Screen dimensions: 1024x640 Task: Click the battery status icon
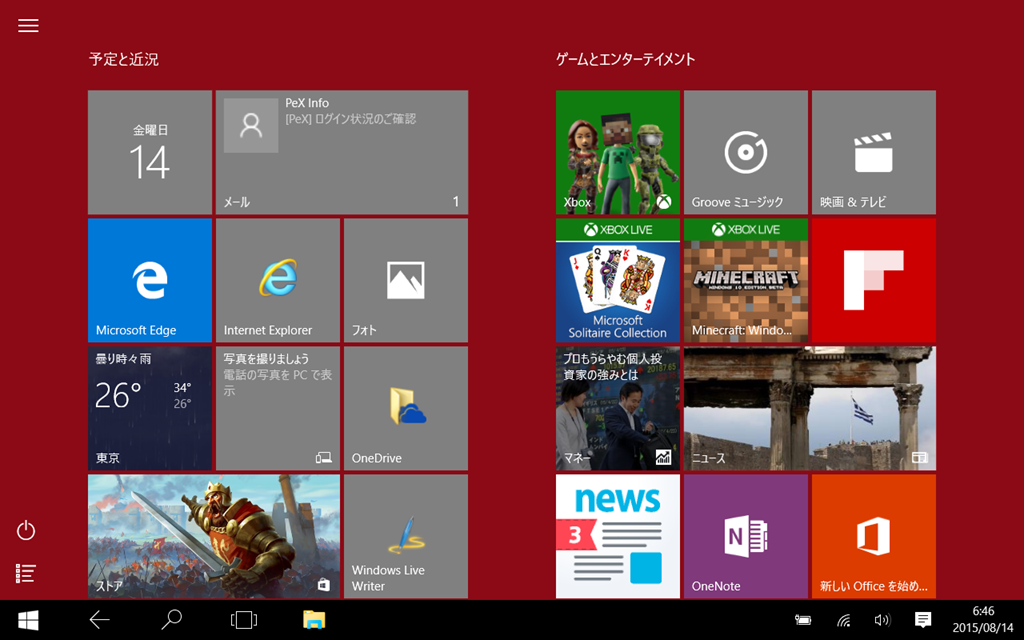pyautogui.click(x=803, y=620)
